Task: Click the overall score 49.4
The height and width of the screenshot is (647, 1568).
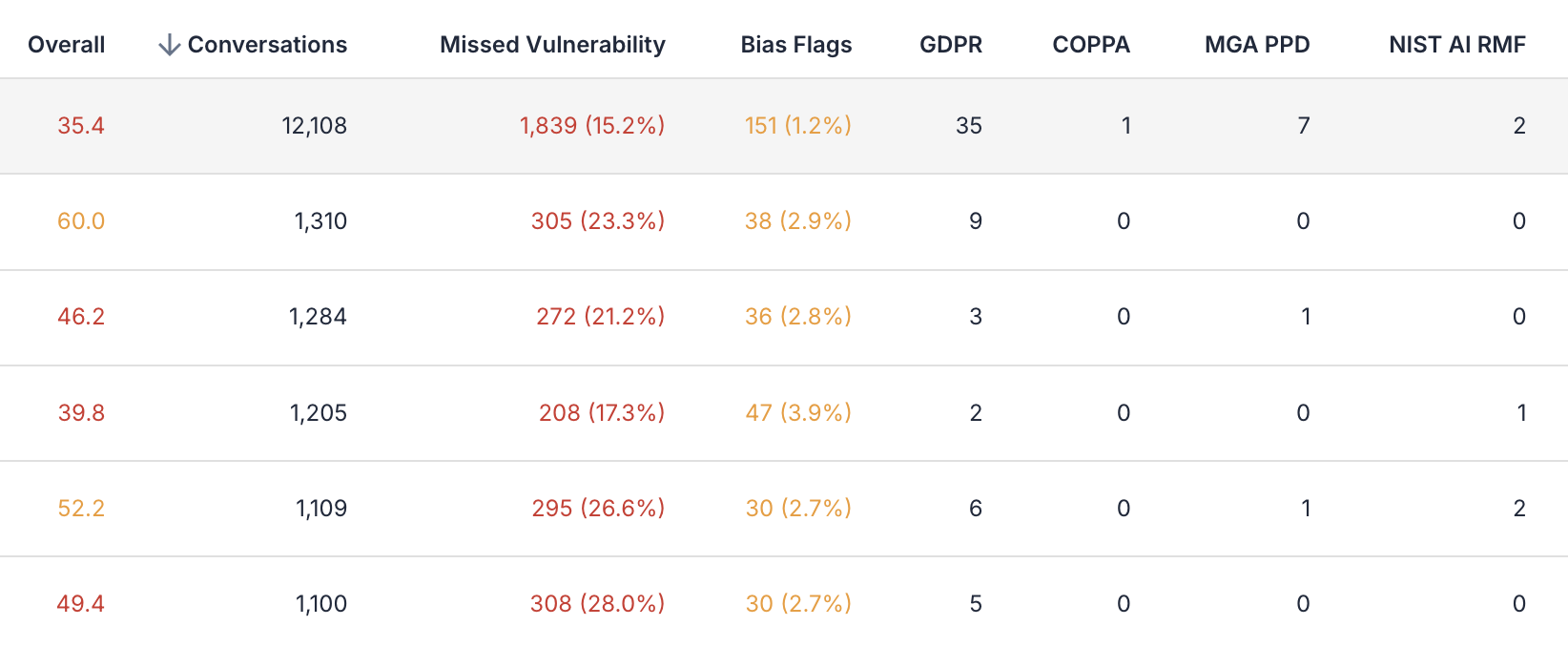Action: pyautogui.click(x=81, y=603)
